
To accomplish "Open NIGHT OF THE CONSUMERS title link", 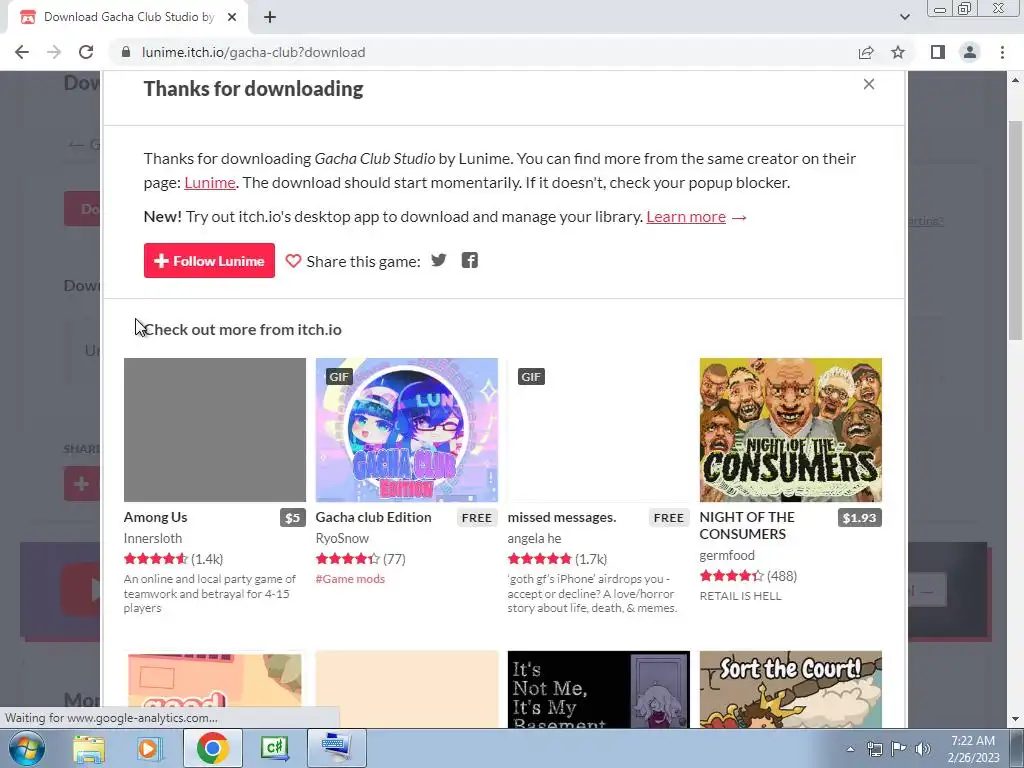I will coord(747,526).
